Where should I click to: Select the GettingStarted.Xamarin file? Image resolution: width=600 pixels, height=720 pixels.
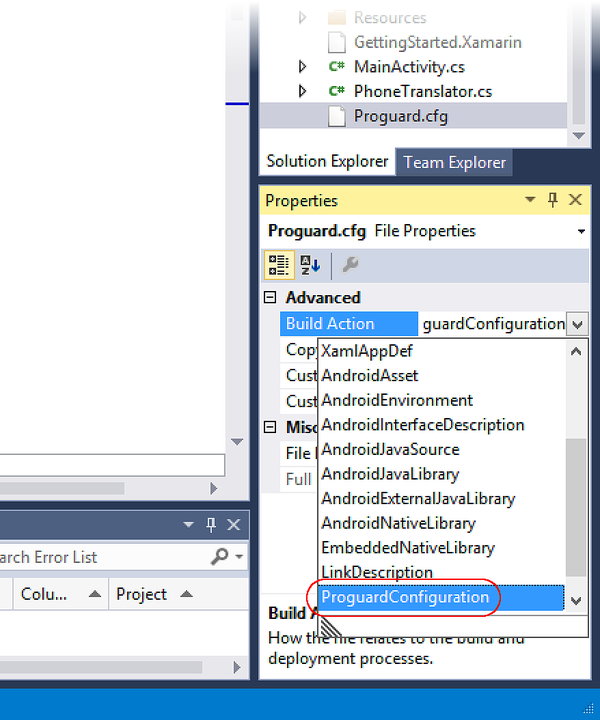tap(437, 43)
